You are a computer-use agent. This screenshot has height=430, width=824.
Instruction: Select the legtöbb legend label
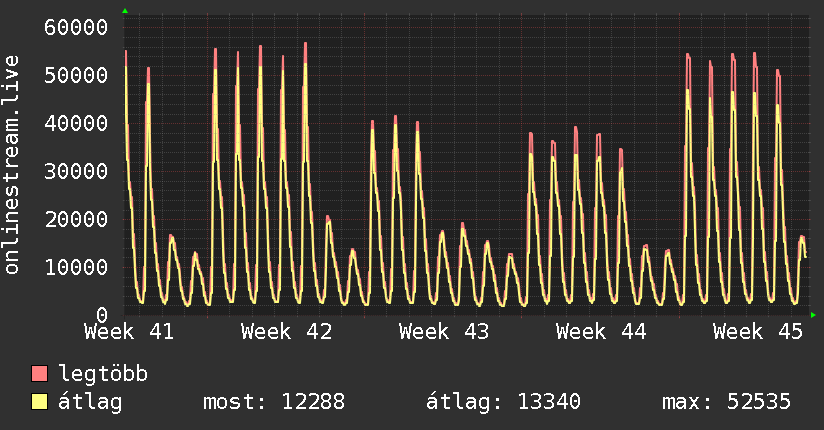click(103, 374)
